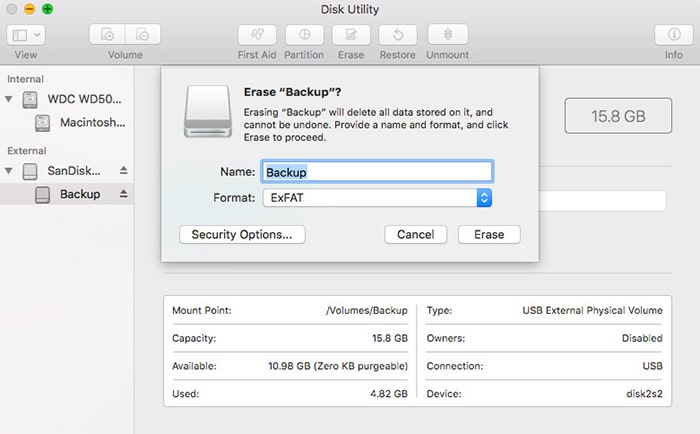Collapse the SanDisk external disk tree
Screen dimensions: 700x434
coord(10,171)
